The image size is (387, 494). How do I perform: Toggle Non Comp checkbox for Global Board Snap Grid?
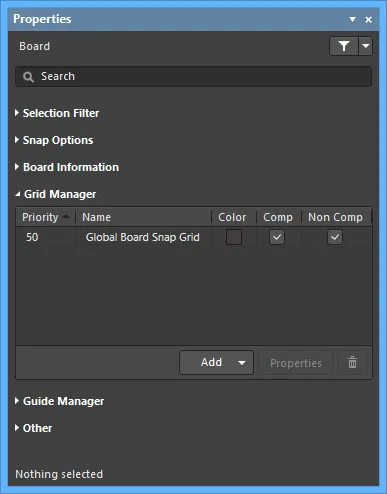(x=335, y=237)
